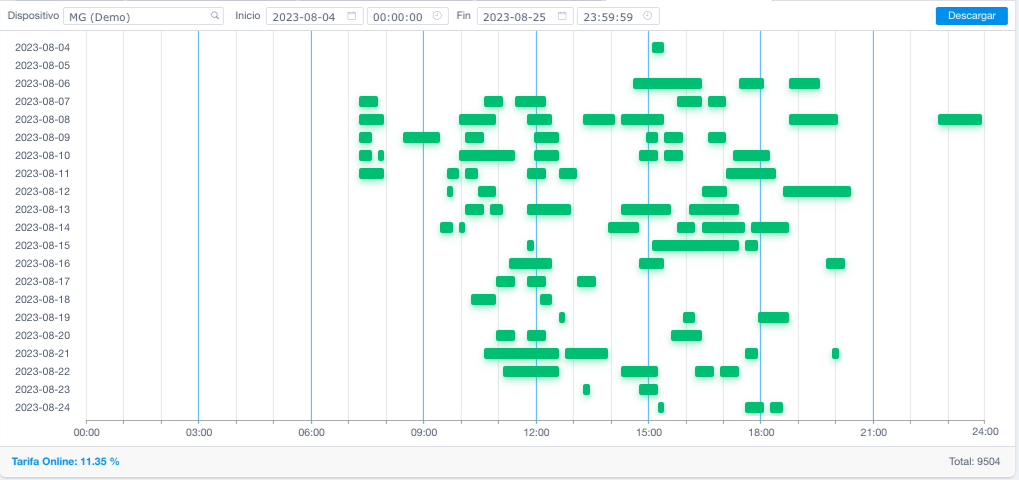Click the only green bar on 2023-08-04
Screen dimensions: 1019x480
[657, 47]
